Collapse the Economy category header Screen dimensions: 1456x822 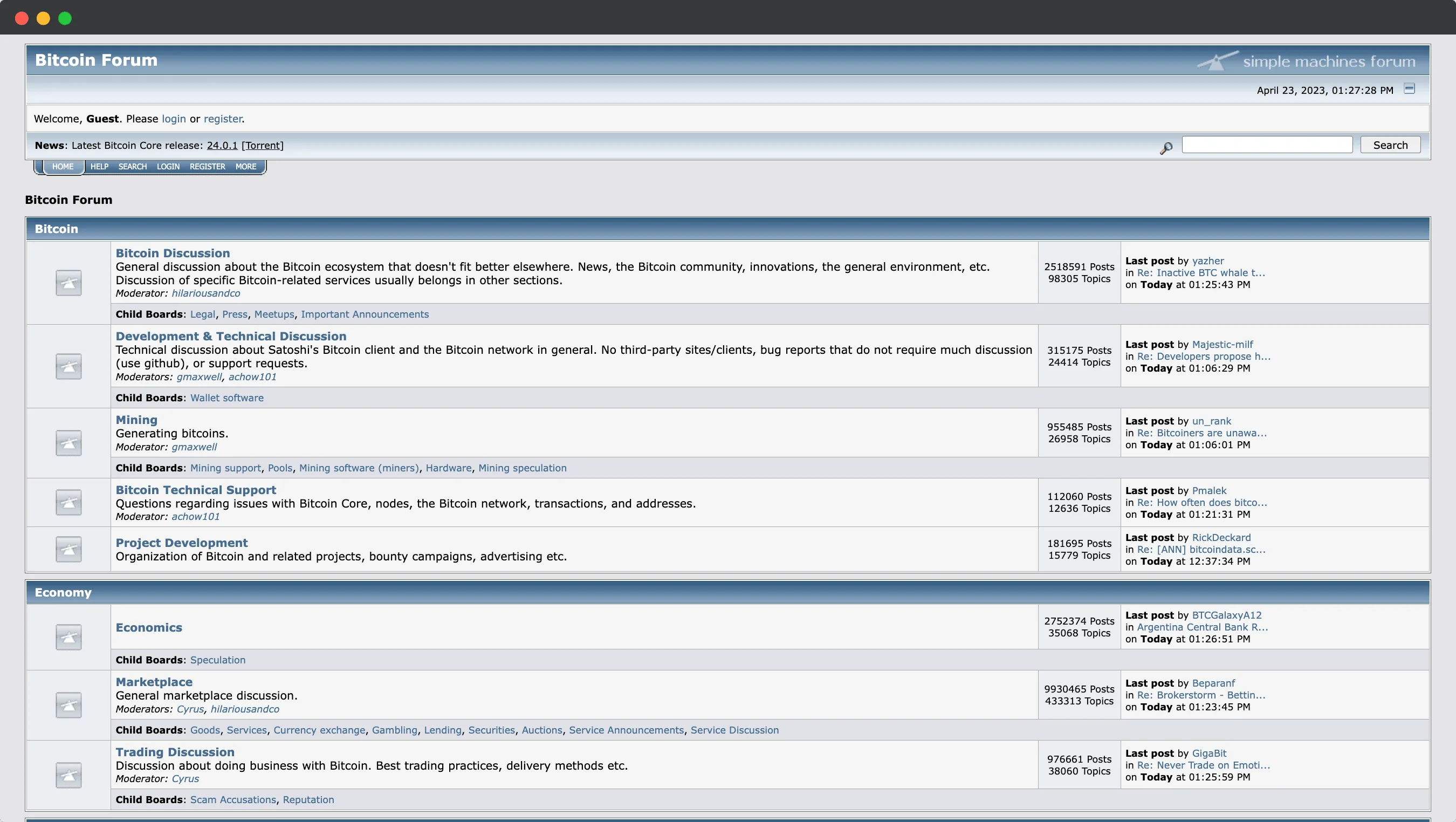tap(63, 592)
